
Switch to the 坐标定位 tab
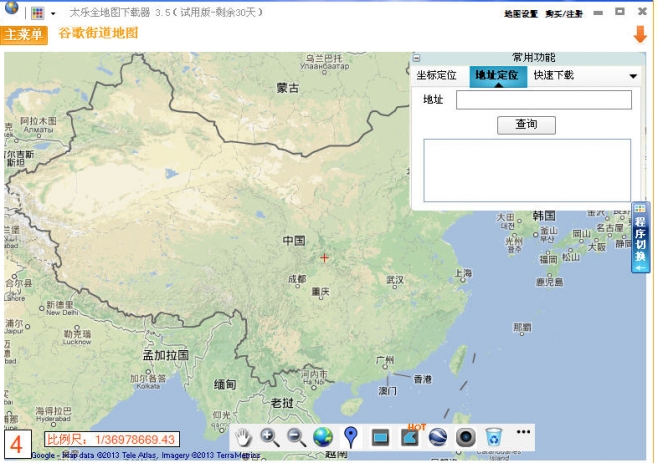(436, 76)
